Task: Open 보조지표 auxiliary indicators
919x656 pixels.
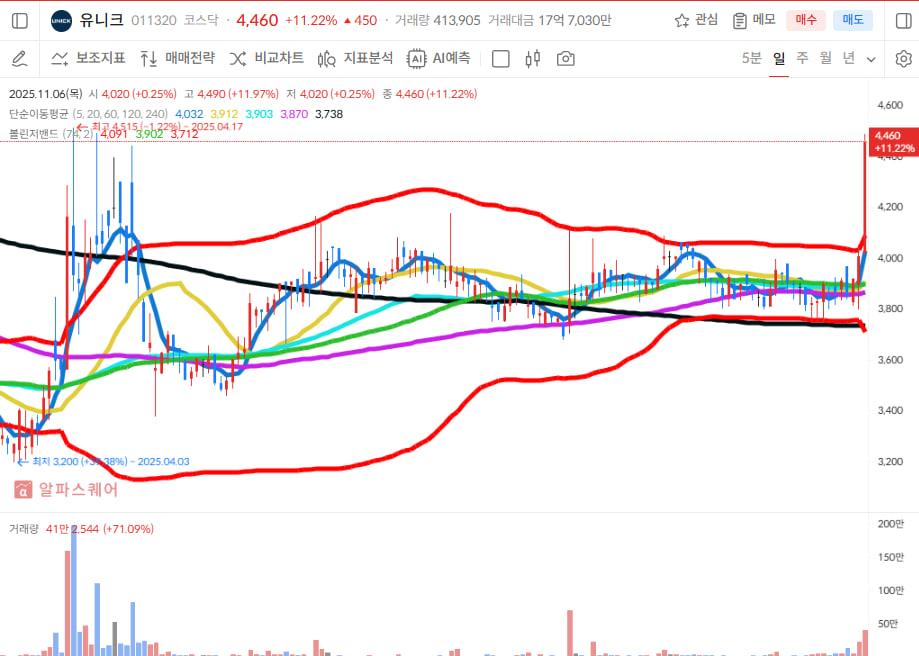Action: [88, 59]
